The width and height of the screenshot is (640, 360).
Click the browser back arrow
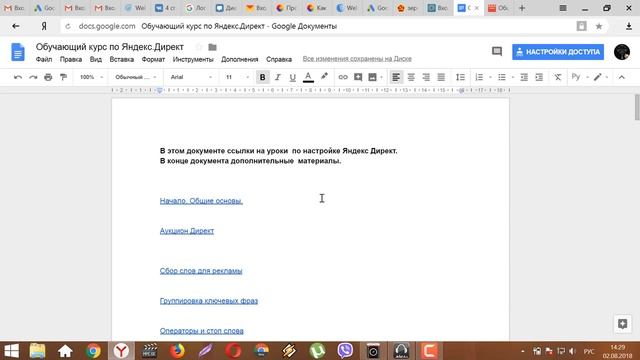pos(16,26)
